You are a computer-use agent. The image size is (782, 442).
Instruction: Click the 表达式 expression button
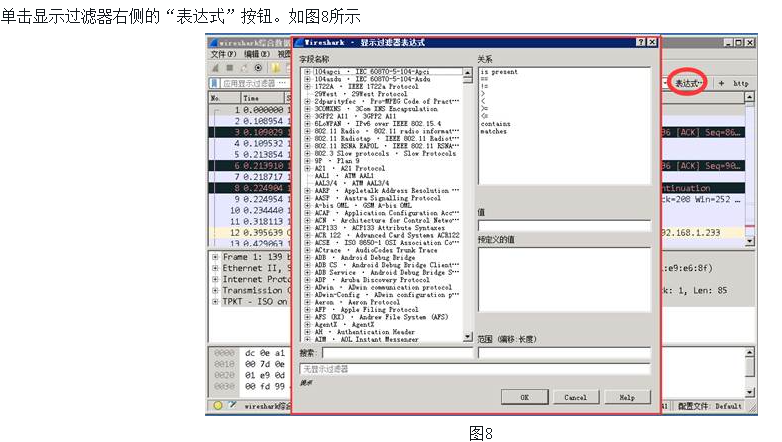(689, 83)
